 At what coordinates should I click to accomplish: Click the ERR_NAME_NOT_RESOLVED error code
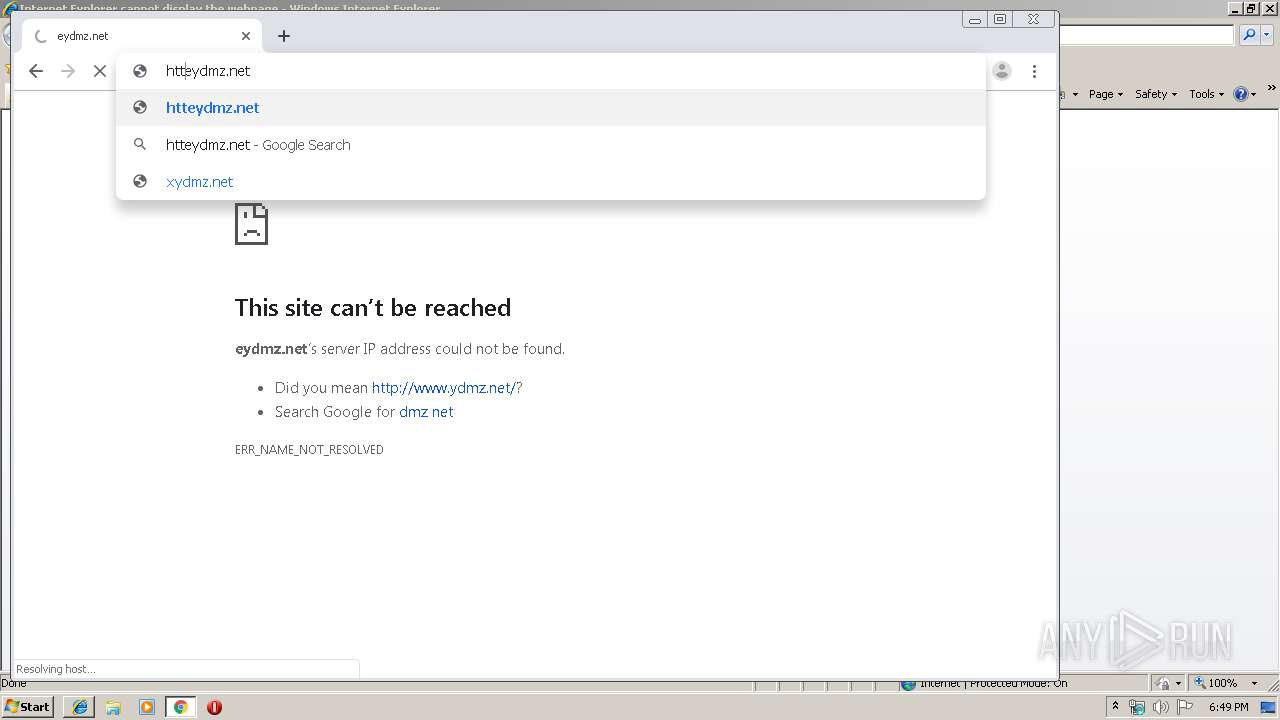pyautogui.click(x=309, y=450)
